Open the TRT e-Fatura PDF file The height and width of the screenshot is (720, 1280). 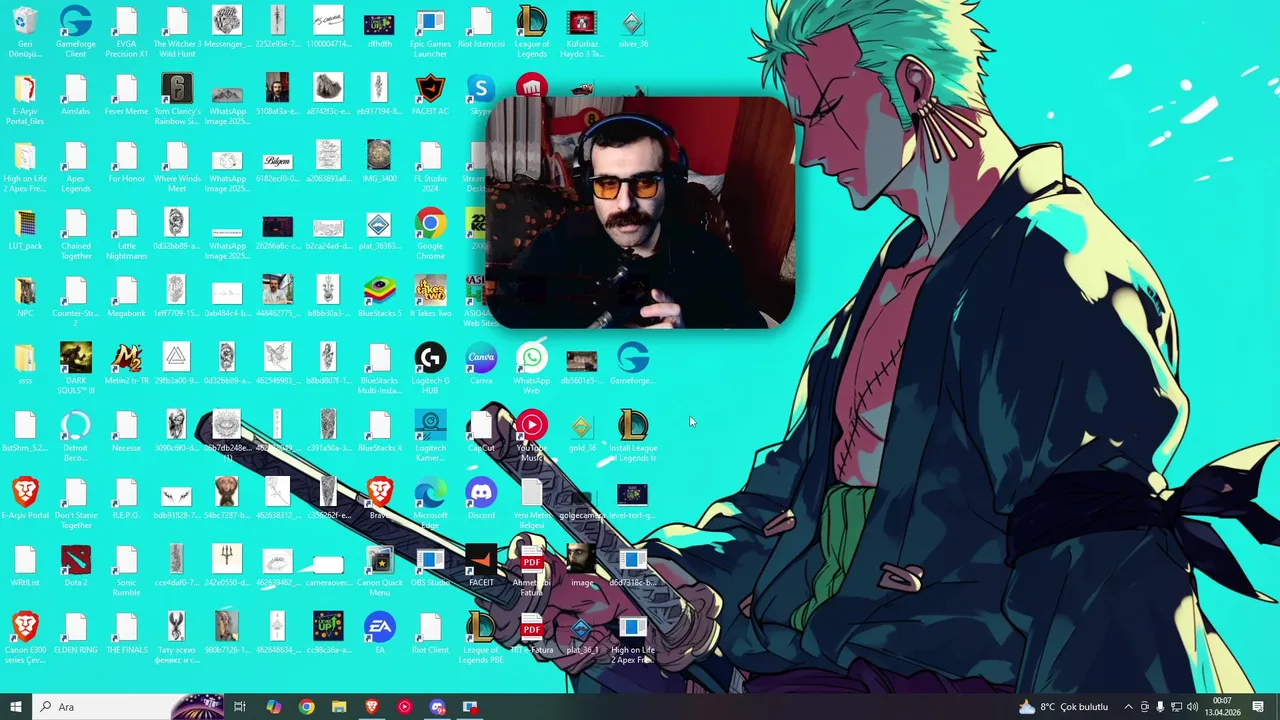[531, 631]
